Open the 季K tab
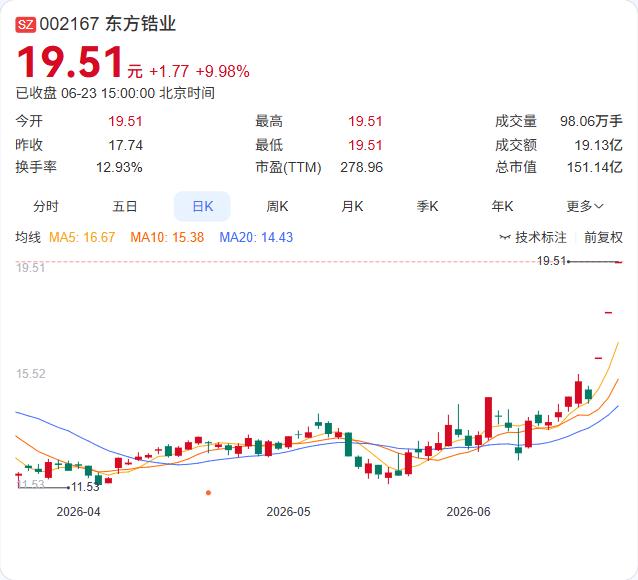This screenshot has width=638, height=580. [427, 206]
